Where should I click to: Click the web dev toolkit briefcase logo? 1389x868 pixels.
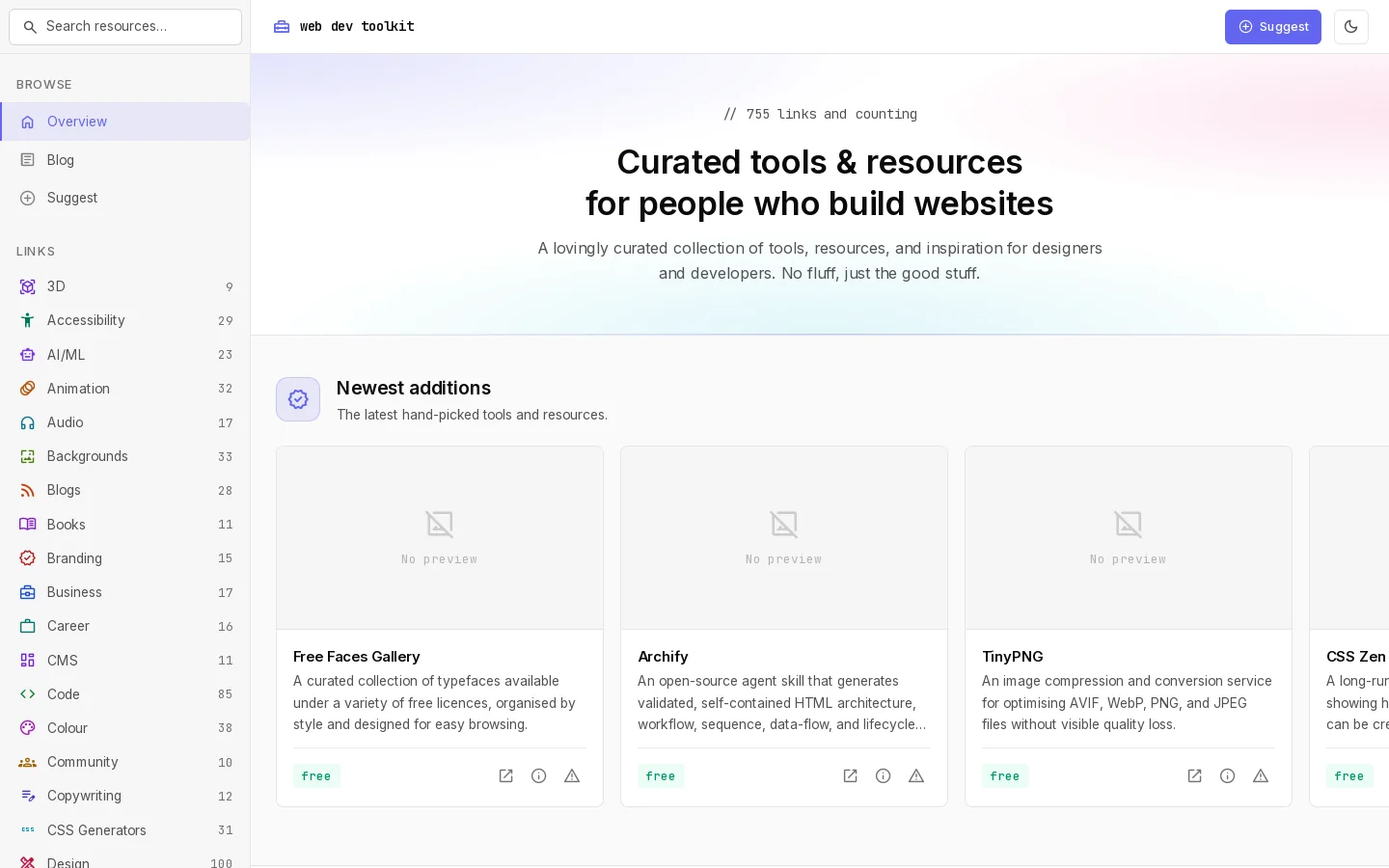tap(282, 27)
